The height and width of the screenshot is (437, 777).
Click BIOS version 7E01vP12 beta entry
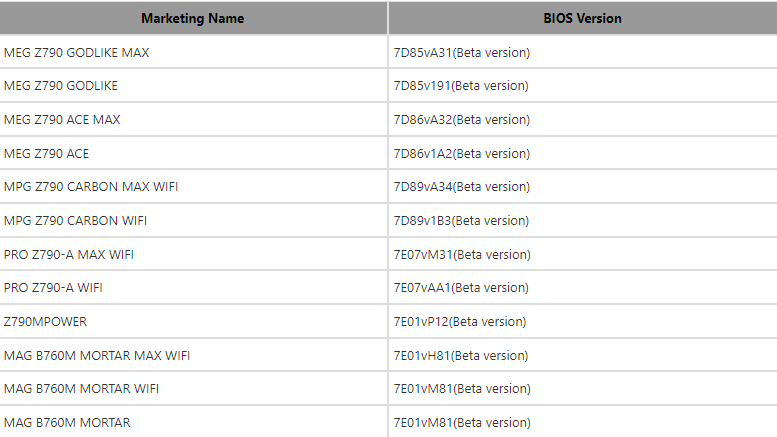(x=460, y=322)
